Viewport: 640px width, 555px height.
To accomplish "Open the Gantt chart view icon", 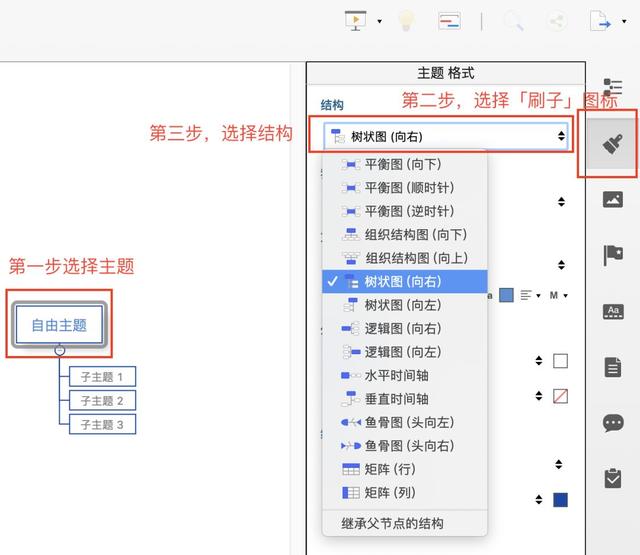I will pyautogui.click(x=449, y=21).
